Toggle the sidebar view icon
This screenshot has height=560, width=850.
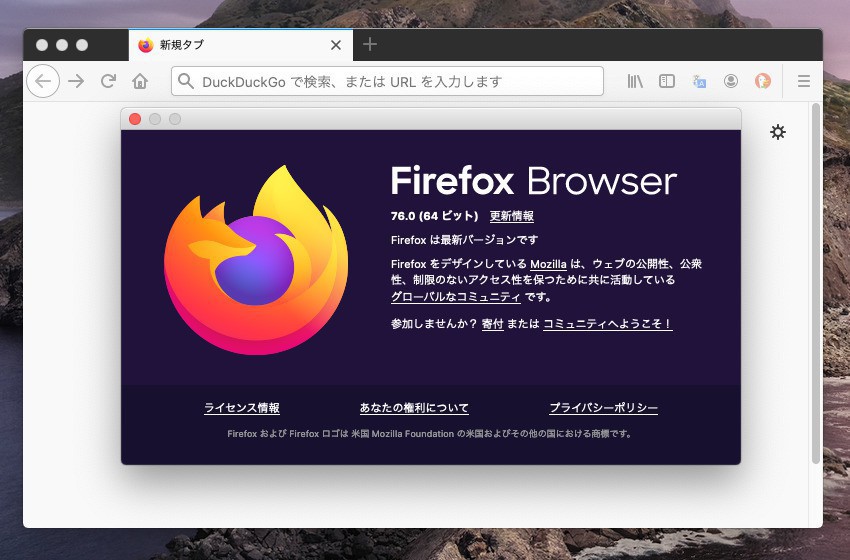[667, 81]
